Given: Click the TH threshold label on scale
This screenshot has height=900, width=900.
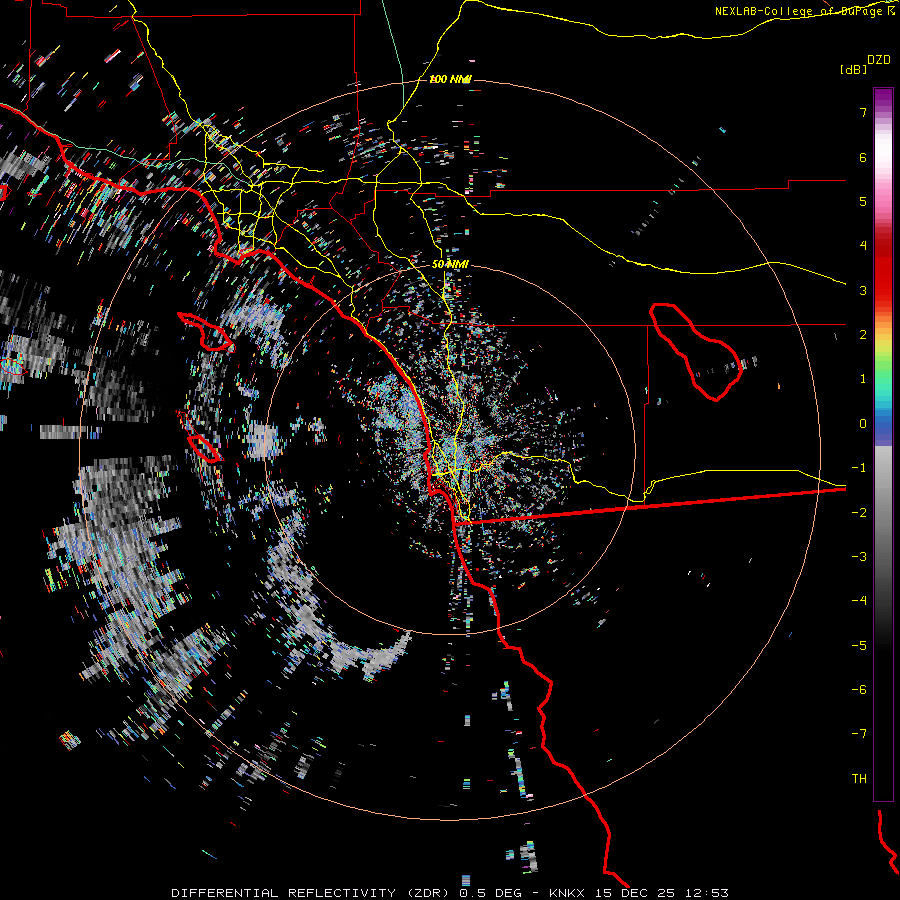Looking at the screenshot, I should tap(859, 779).
